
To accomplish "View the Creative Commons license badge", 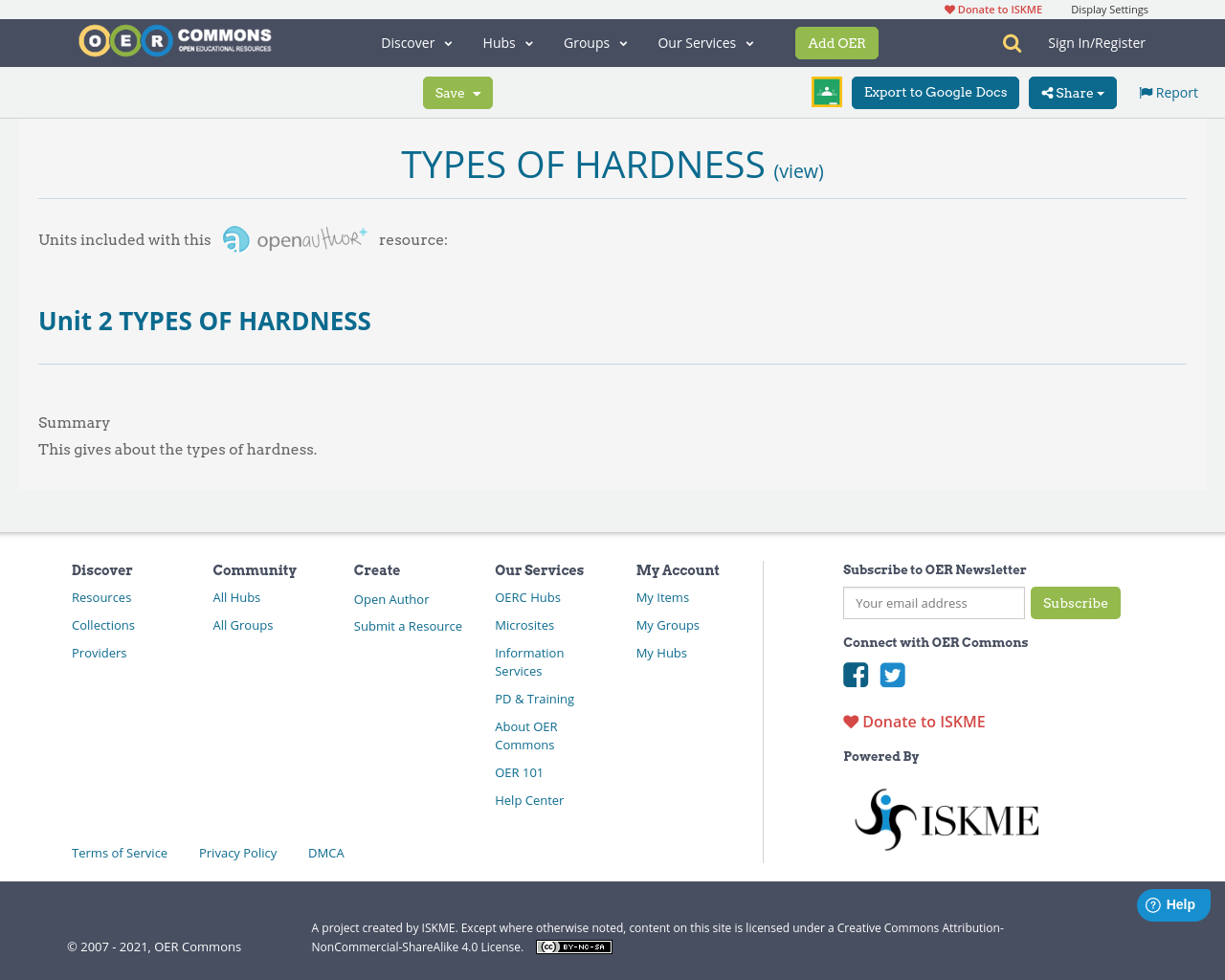I will (573, 946).
